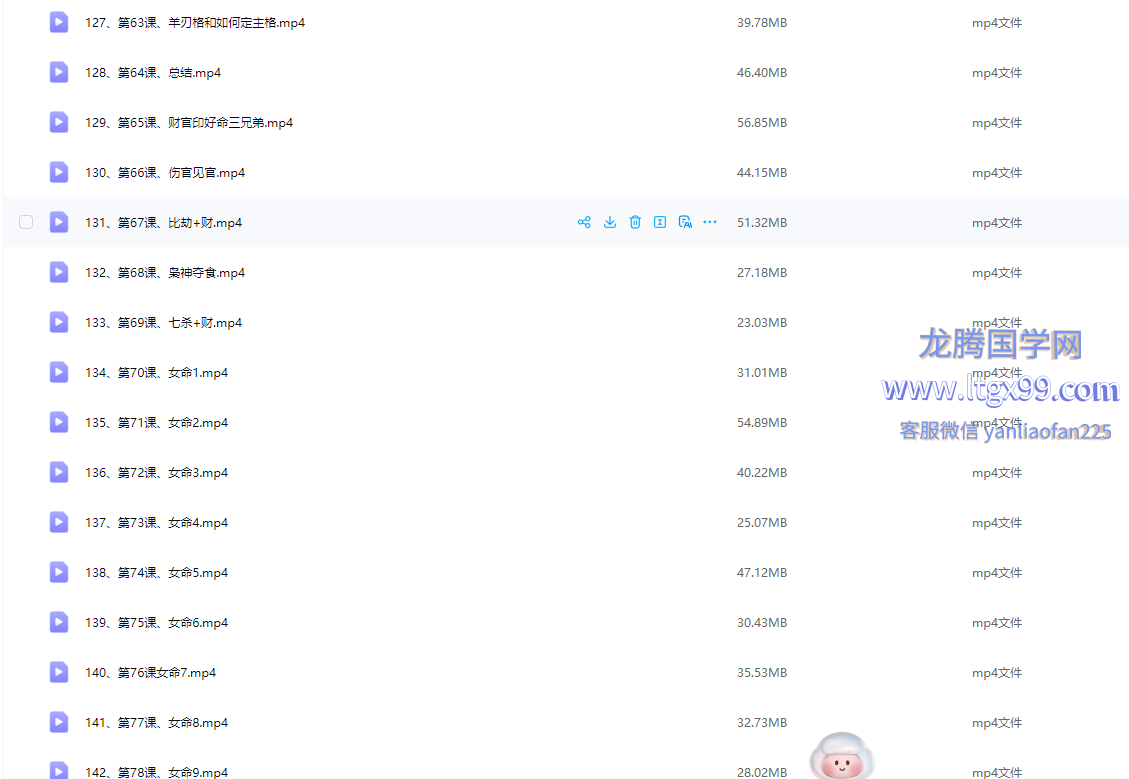Select file name 133 七杀+财.mp4
1129x779 pixels.
coord(163,323)
